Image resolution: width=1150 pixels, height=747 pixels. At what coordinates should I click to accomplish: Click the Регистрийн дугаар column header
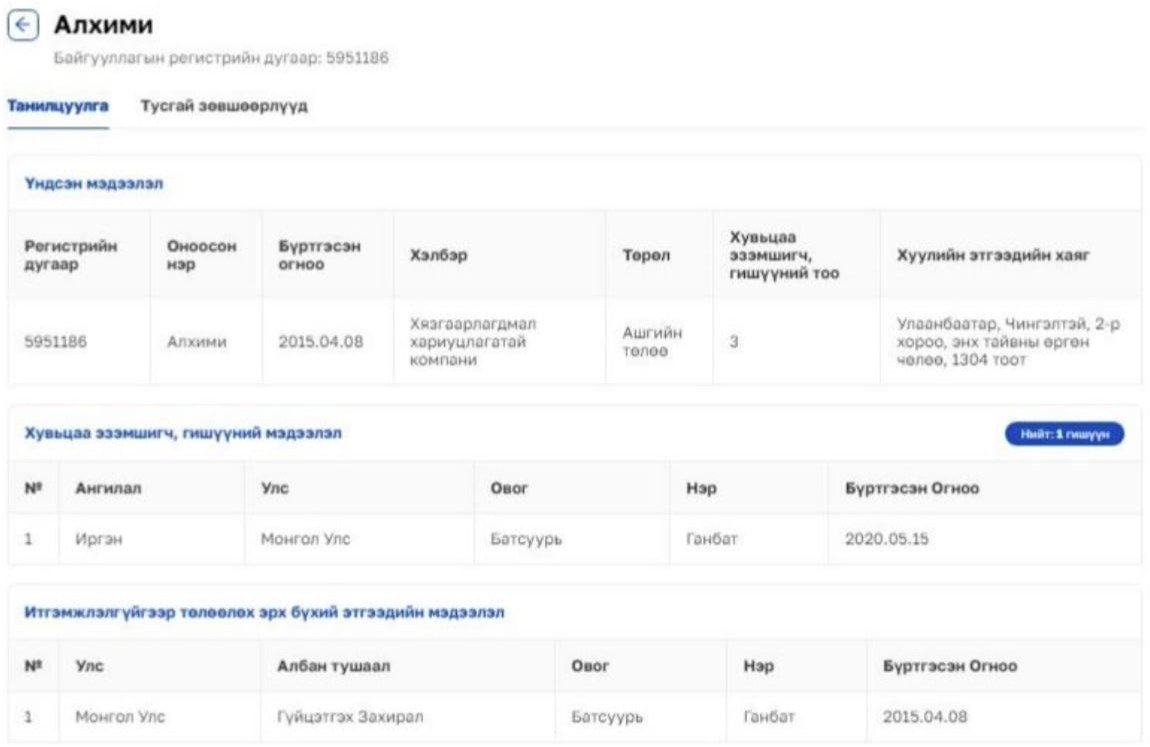71,255
